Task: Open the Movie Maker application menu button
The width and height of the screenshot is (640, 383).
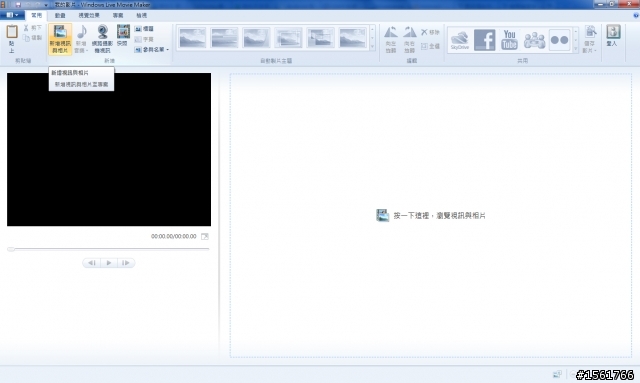Action: 12,15
